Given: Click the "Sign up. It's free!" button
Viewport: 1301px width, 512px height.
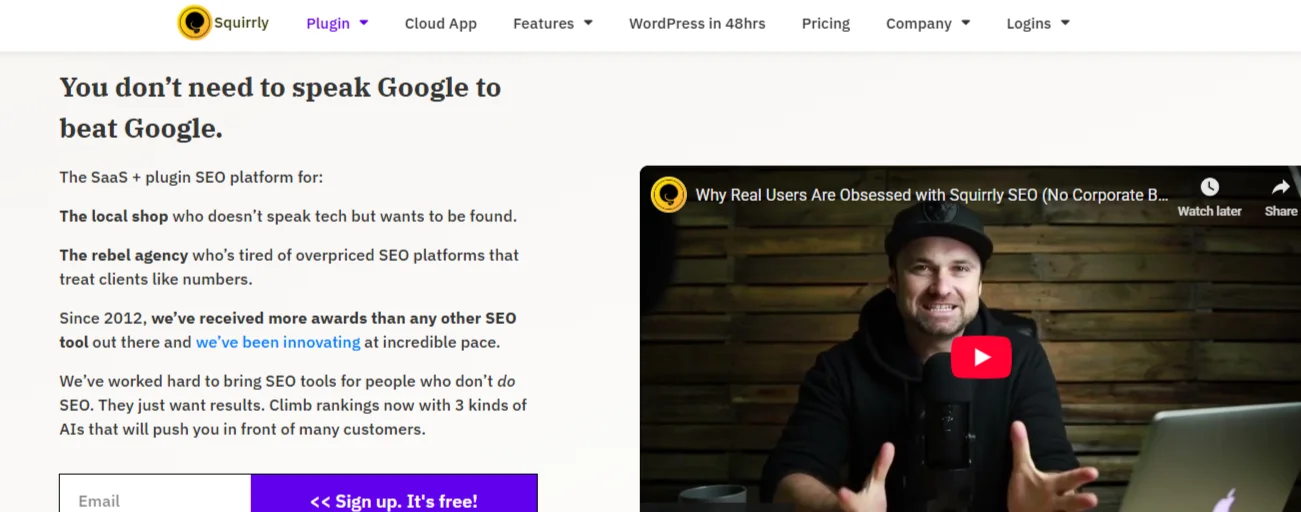Looking at the screenshot, I should tap(393, 500).
